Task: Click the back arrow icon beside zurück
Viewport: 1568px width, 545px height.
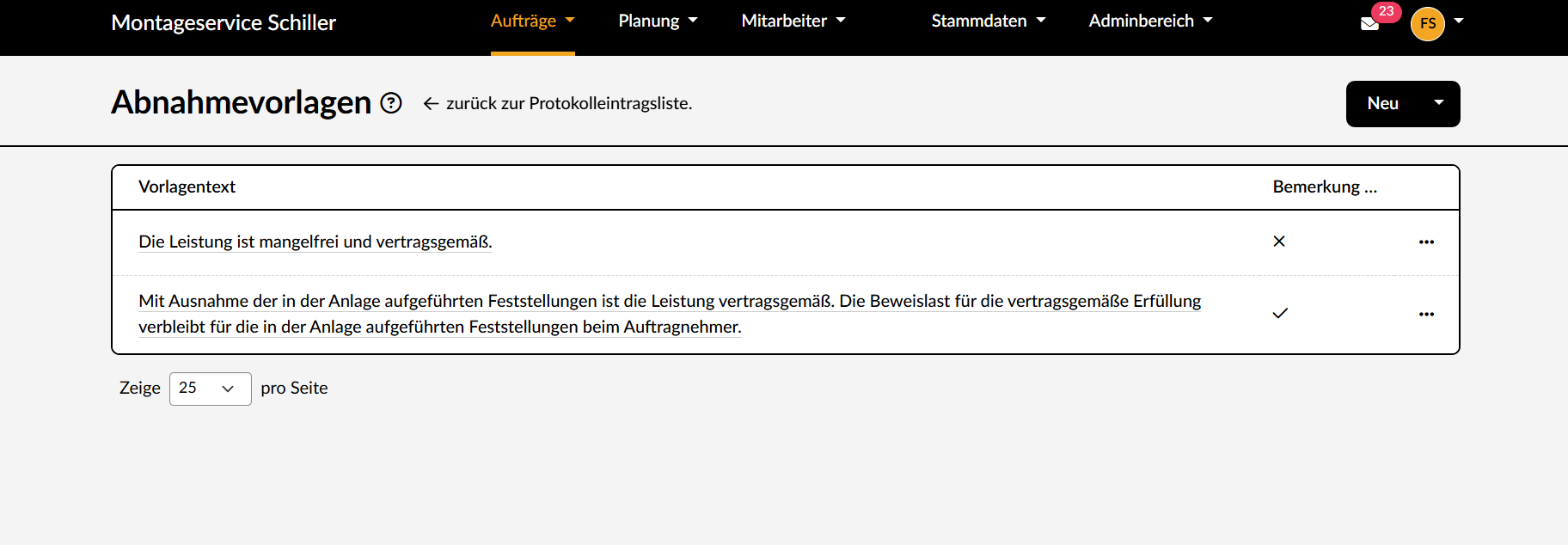Action: point(431,104)
